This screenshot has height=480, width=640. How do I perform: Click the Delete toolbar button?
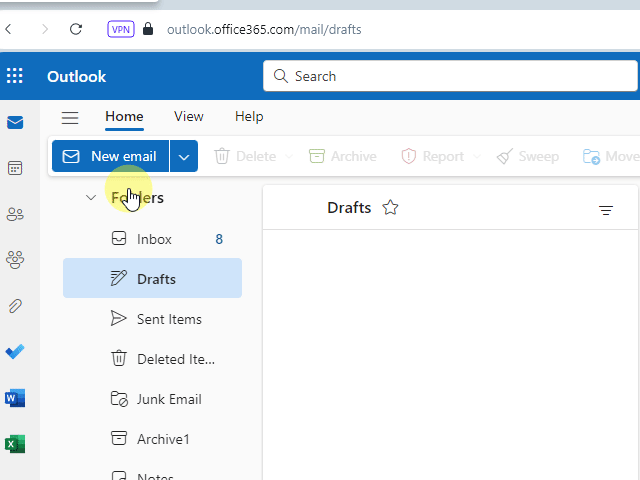[x=245, y=156]
